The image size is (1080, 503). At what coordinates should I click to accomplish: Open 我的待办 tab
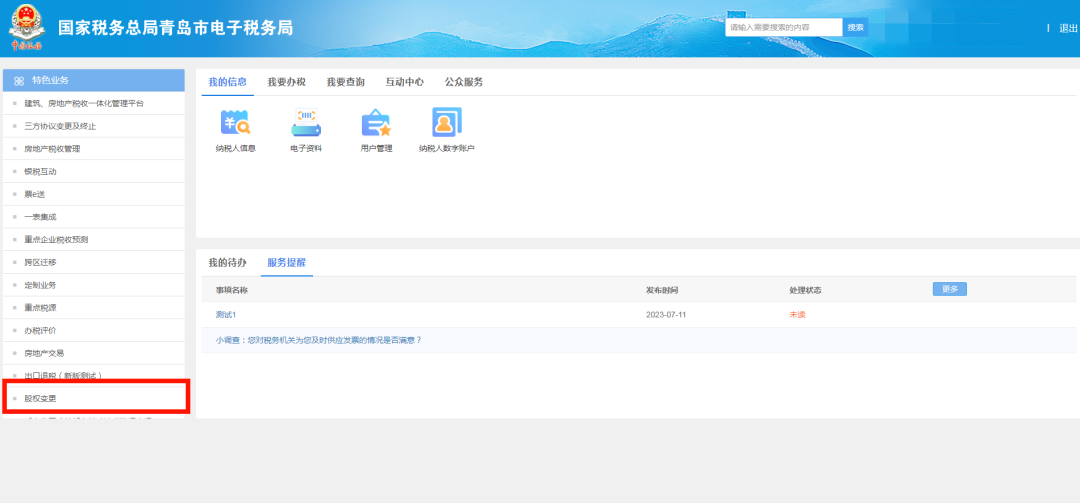(227, 263)
